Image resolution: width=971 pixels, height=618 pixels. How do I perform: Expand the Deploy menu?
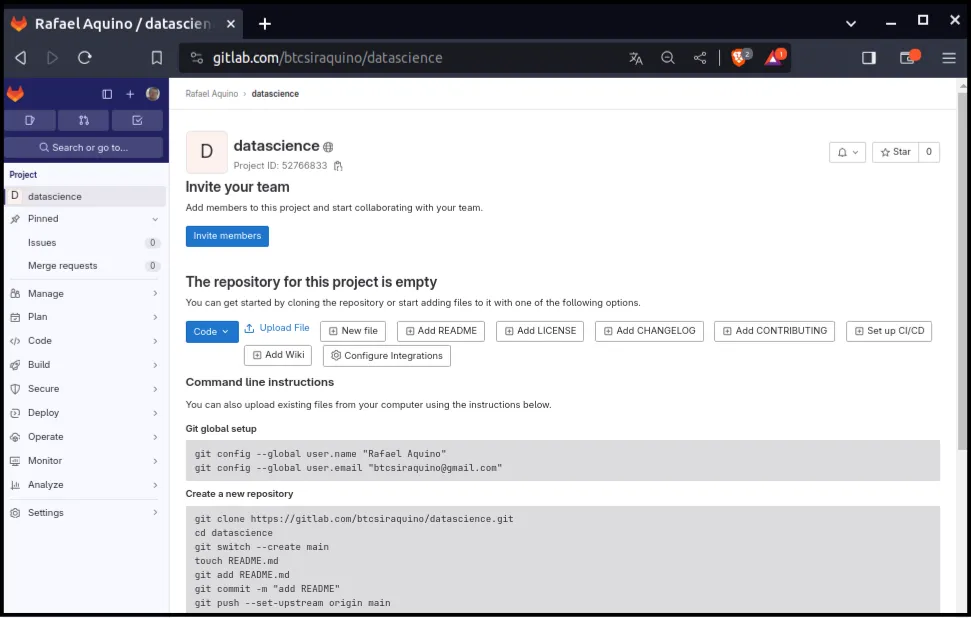point(85,413)
